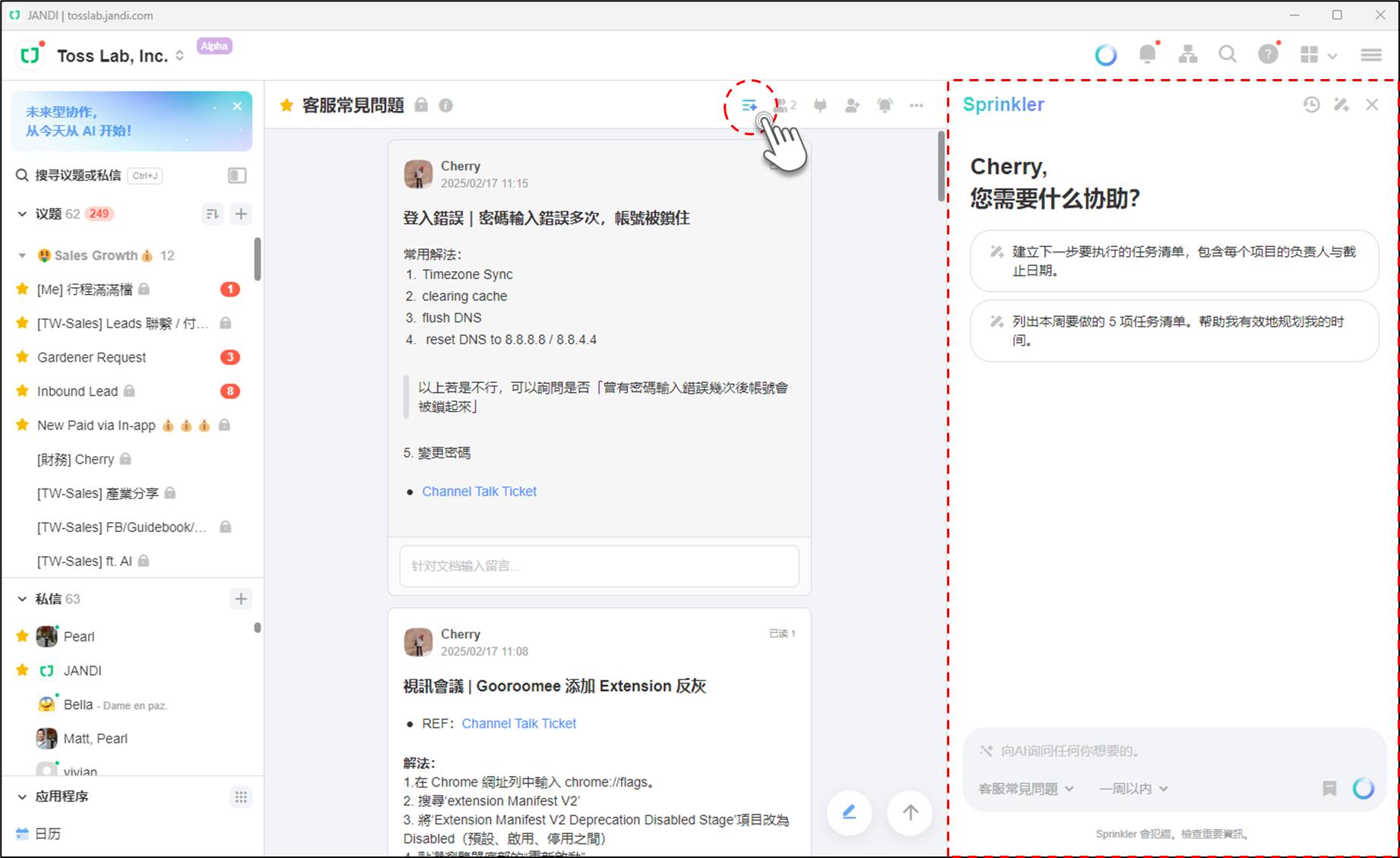Unstar the 客服常見問題 topic title

(x=287, y=106)
